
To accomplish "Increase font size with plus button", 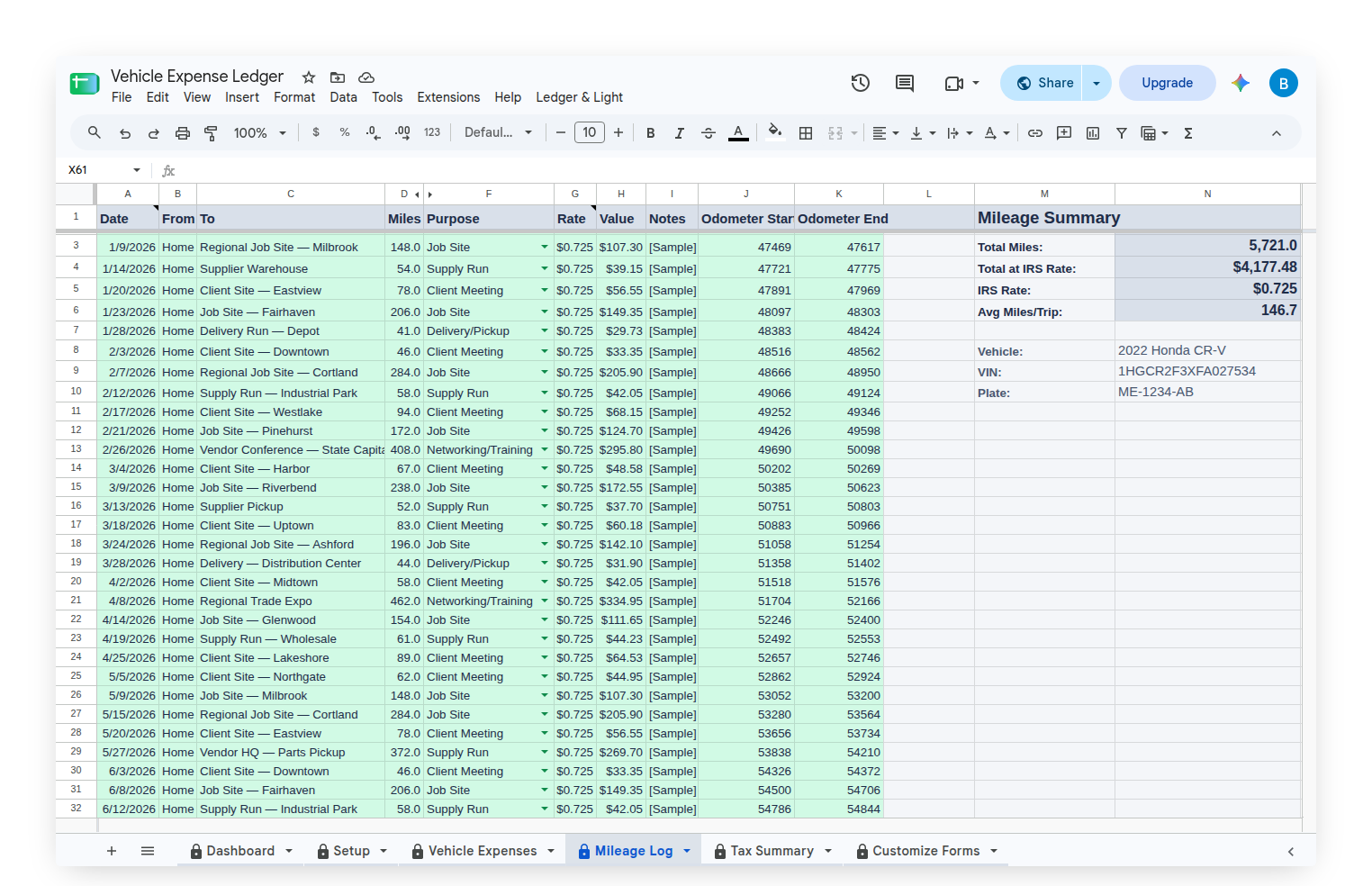I will tap(618, 133).
